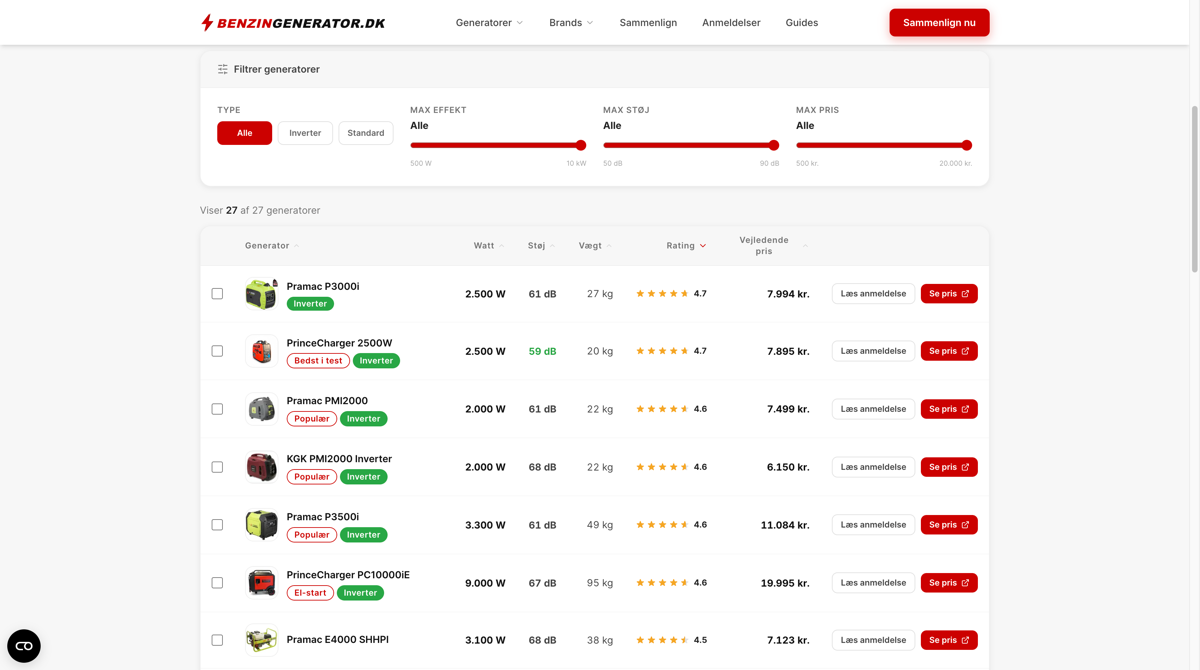This screenshot has width=1200, height=670.
Task: Click the red Sammenlign nu button
Action: (x=939, y=23)
